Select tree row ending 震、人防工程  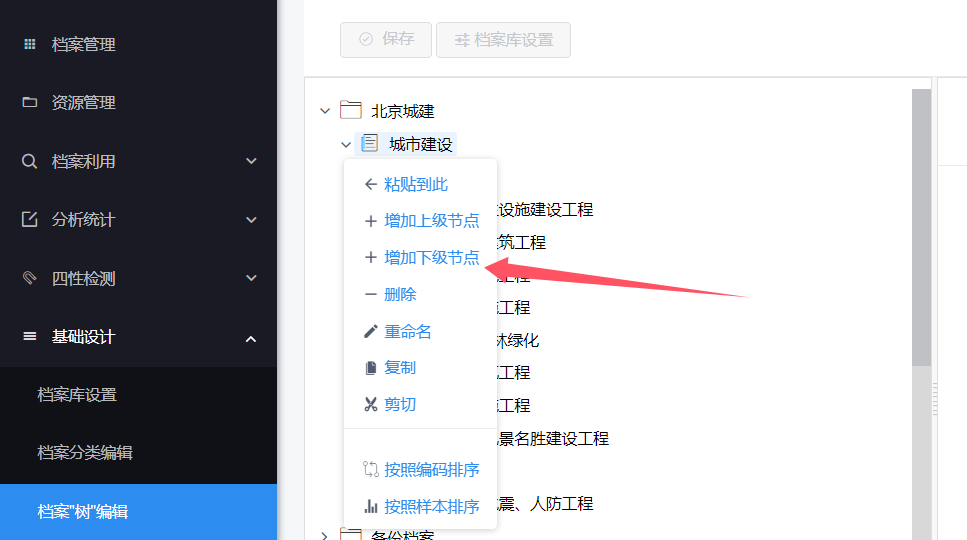tap(545, 504)
